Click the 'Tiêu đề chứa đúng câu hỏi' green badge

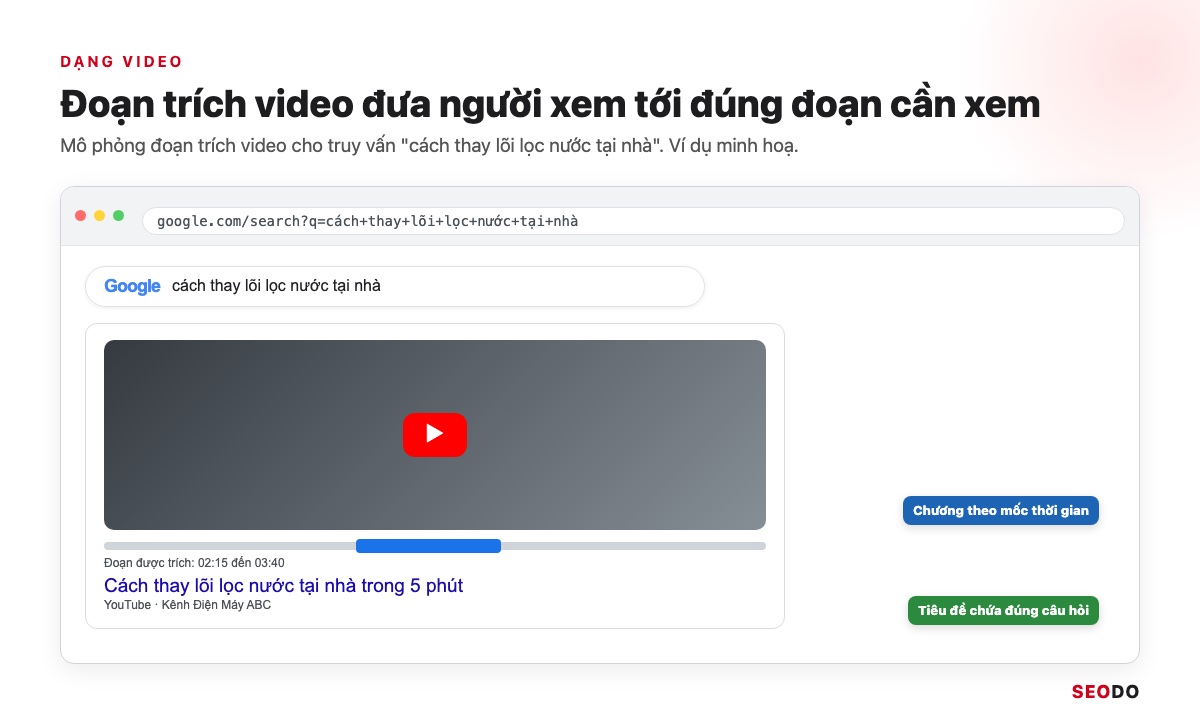point(1003,610)
